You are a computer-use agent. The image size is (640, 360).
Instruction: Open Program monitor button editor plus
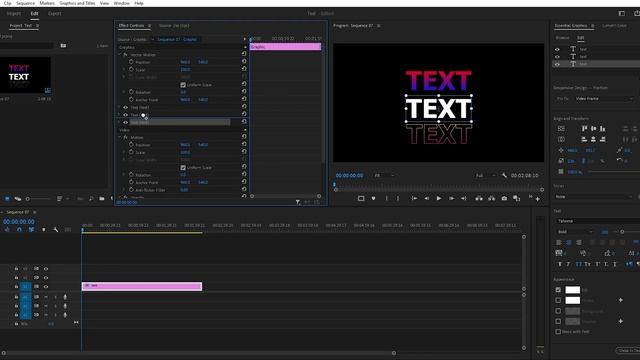tap(538, 199)
